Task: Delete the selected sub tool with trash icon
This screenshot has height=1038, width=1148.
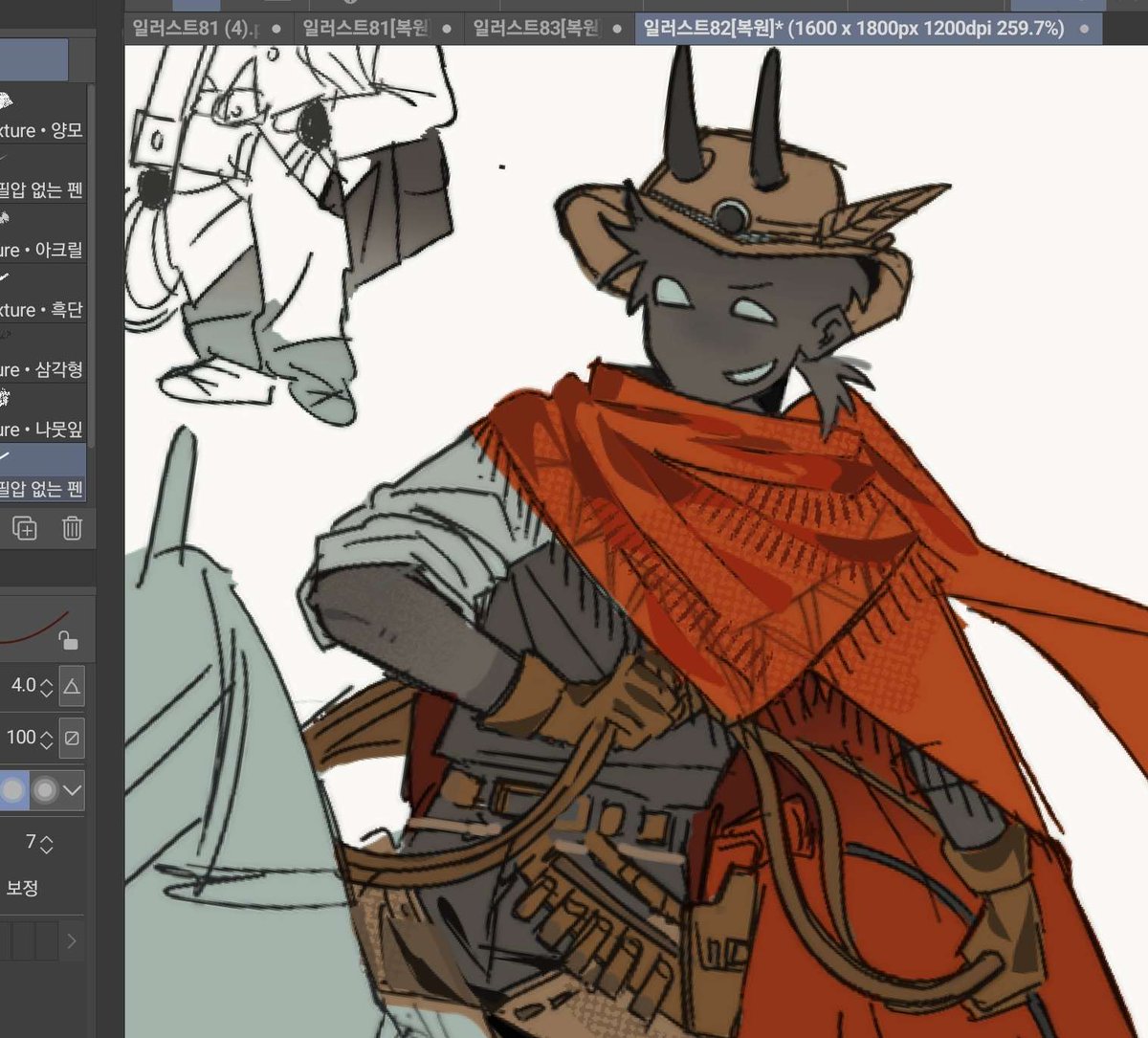Action: pyautogui.click(x=72, y=527)
